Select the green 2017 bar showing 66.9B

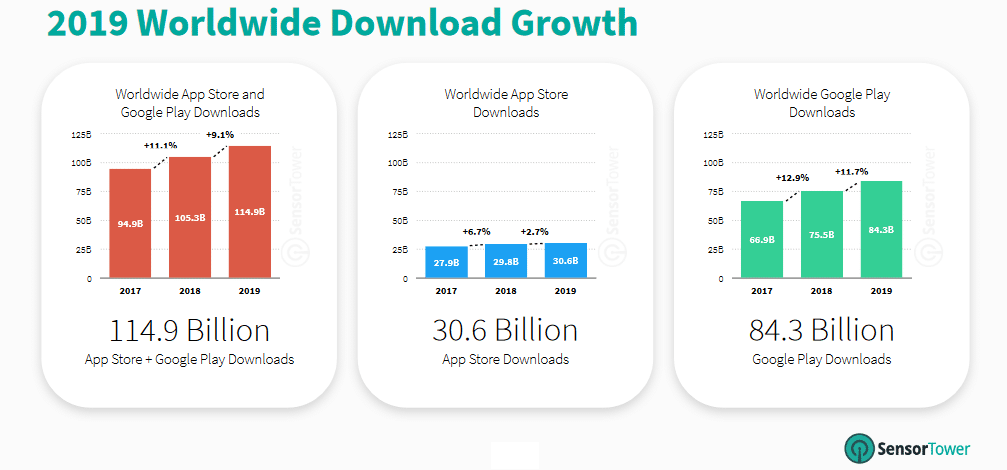[x=762, y=239]
